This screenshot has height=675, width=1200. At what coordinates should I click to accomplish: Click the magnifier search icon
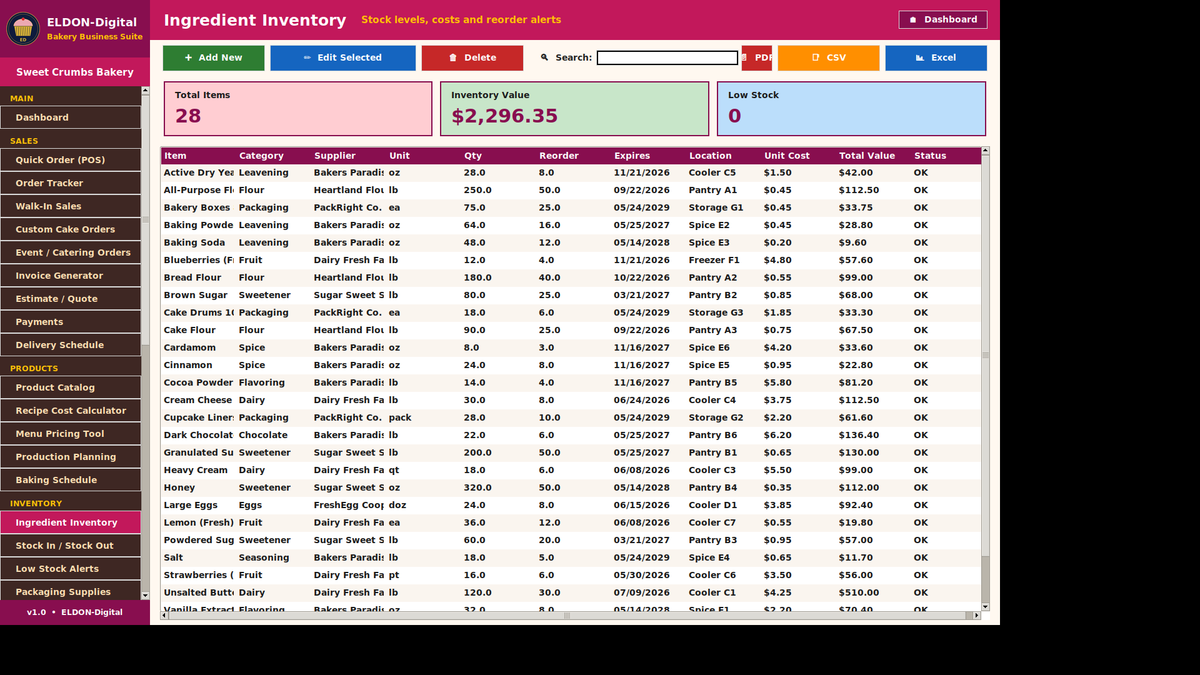click(x=545, y=57)
